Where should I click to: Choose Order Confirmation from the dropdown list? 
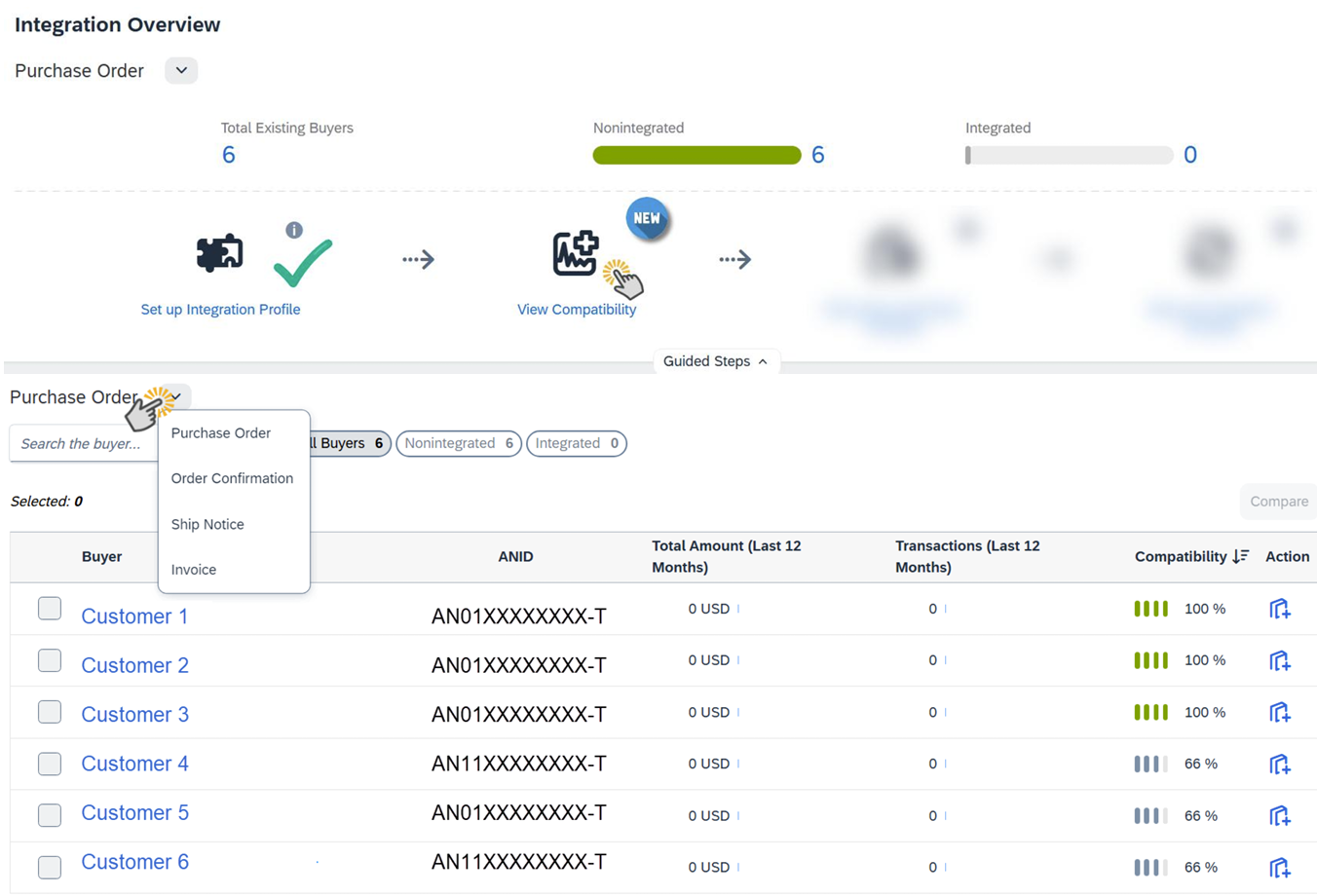click(232, 478)
